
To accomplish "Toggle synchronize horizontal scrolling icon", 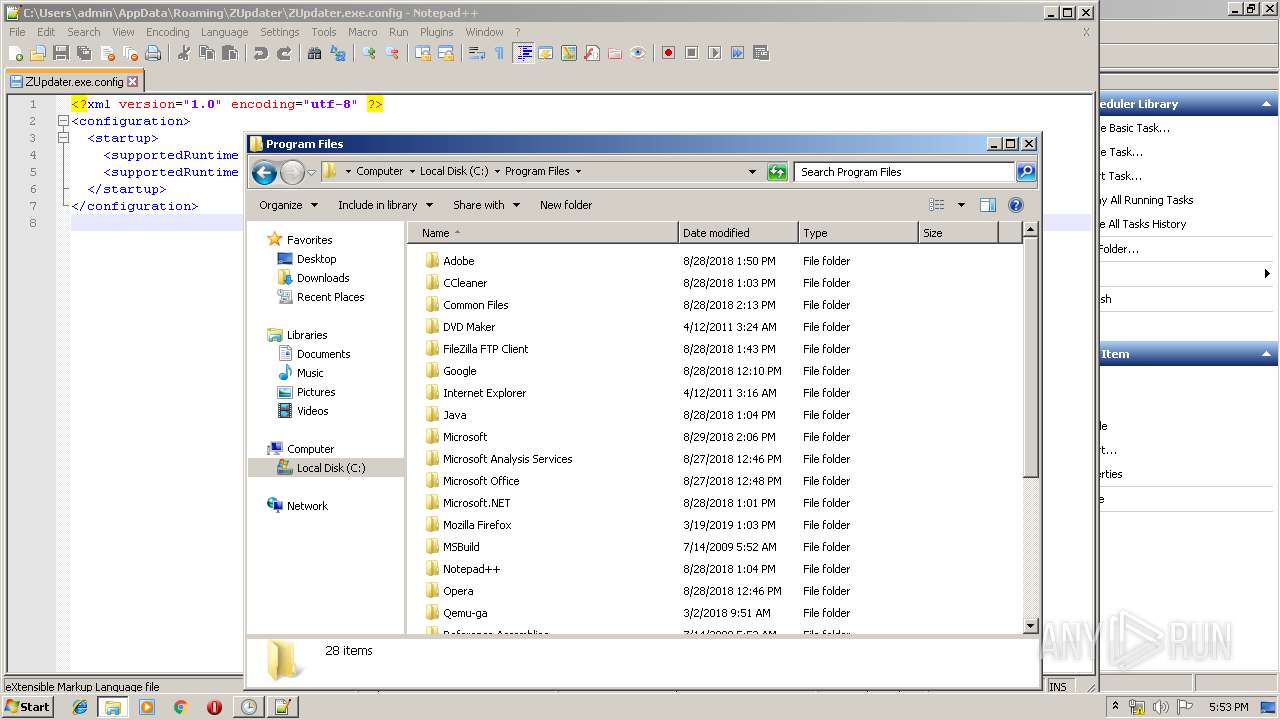I will point(446,53).
